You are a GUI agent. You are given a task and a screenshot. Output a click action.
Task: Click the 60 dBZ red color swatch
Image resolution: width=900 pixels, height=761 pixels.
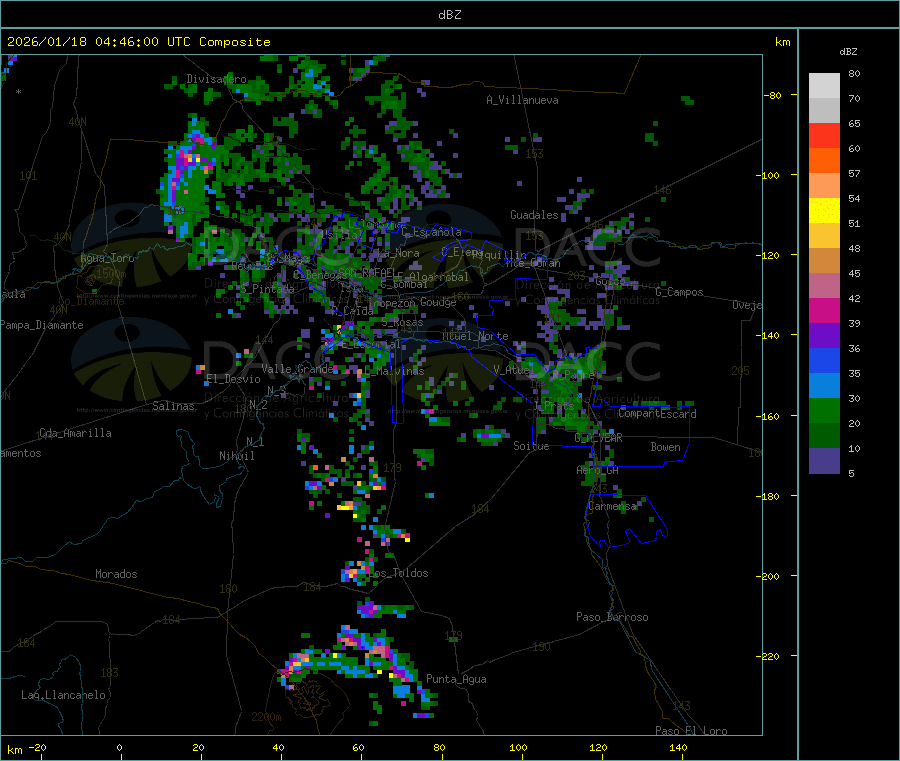point(824,136)
